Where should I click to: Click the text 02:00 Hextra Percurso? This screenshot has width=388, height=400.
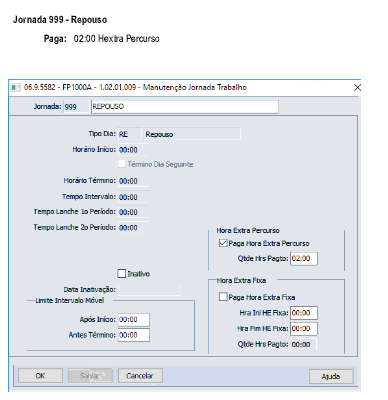(x=117, y=39)
